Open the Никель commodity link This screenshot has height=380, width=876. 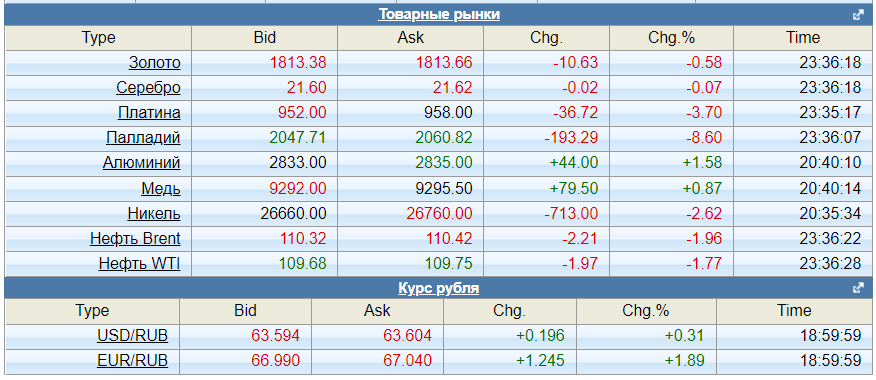click(x=154, y=213)
